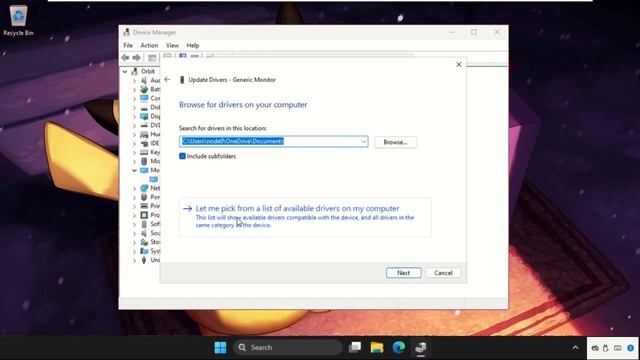The image size is (640, 360).
Task: Open the Action menu
Action: point(149,45)
